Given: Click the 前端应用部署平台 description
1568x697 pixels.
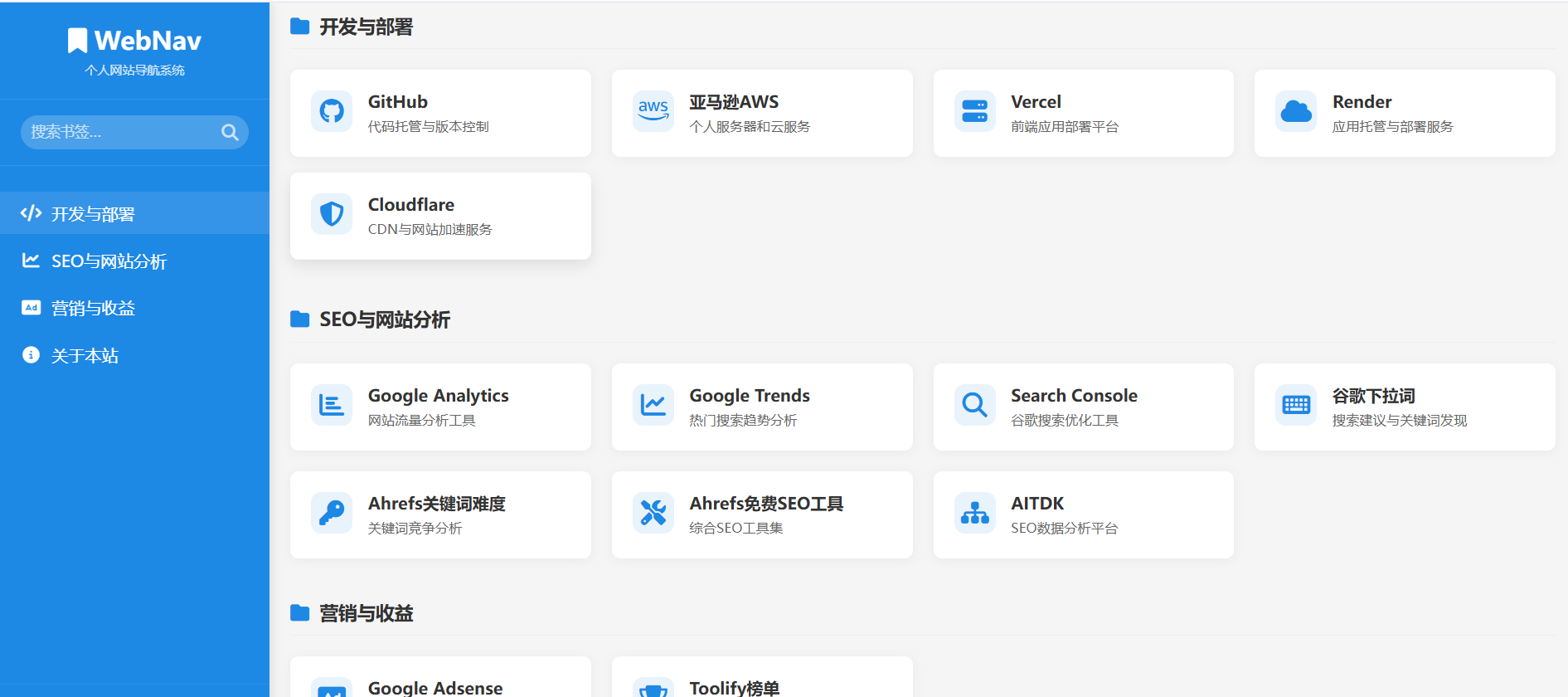Looking at the screenshot, I should click(1065, 127).
